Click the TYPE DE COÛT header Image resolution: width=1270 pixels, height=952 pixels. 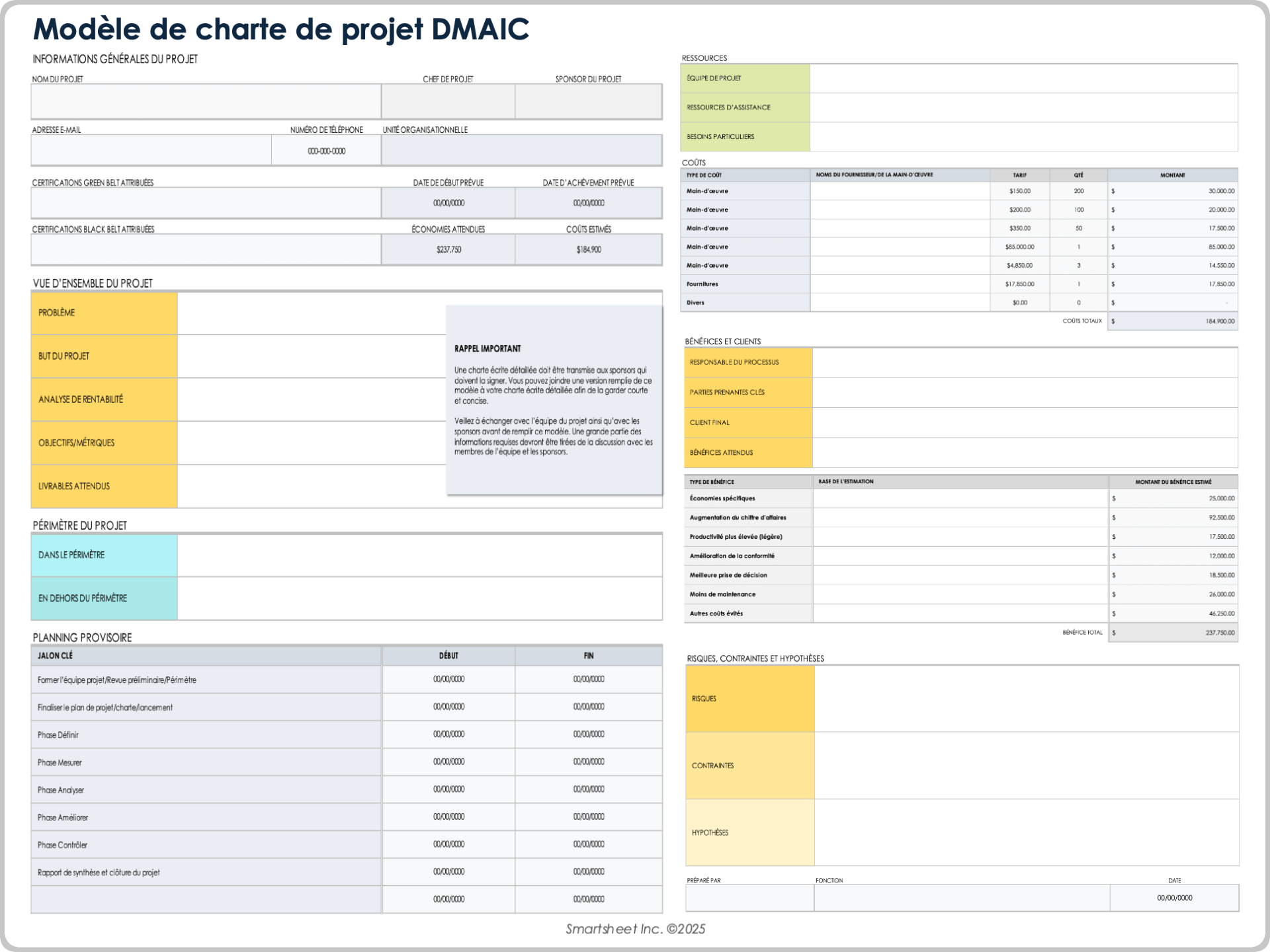pos(745,175)
